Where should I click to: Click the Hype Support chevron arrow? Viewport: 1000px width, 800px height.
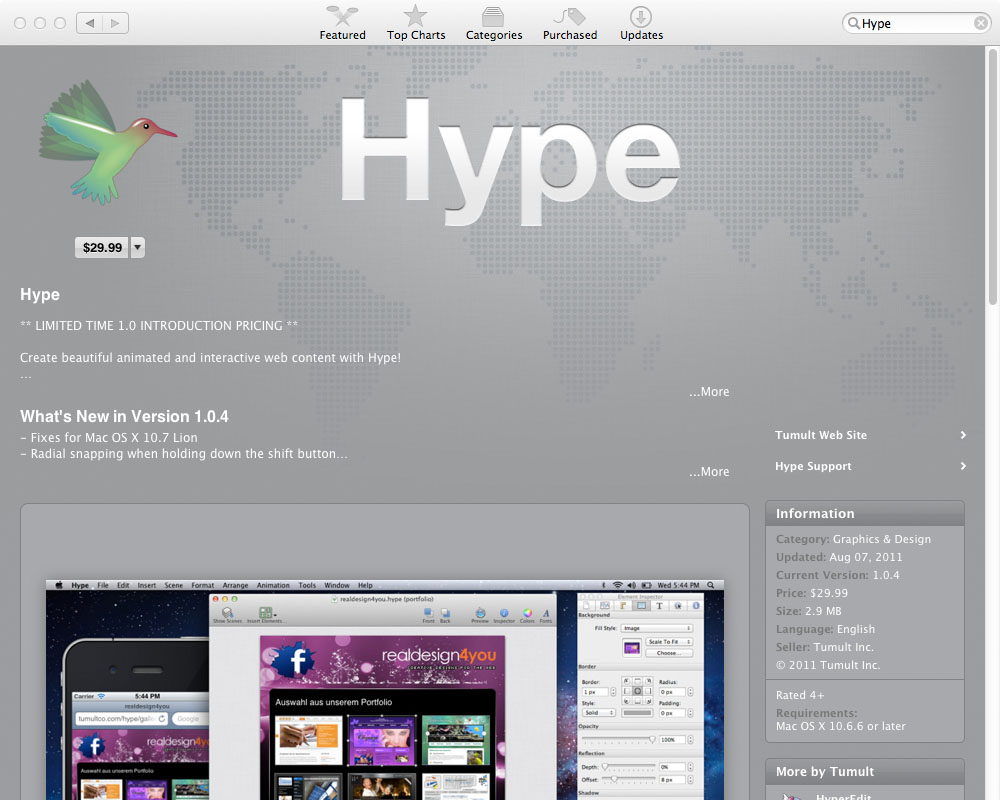point(963,466)
